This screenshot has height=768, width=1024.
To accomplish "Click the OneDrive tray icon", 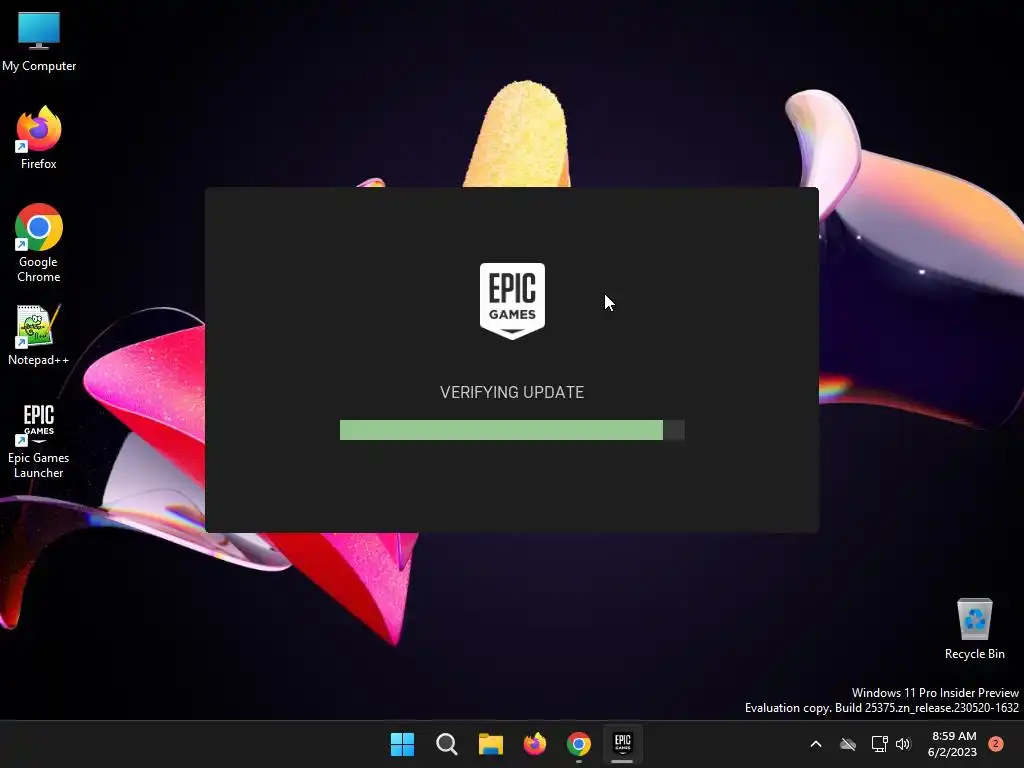I will [x=848, y=744].
